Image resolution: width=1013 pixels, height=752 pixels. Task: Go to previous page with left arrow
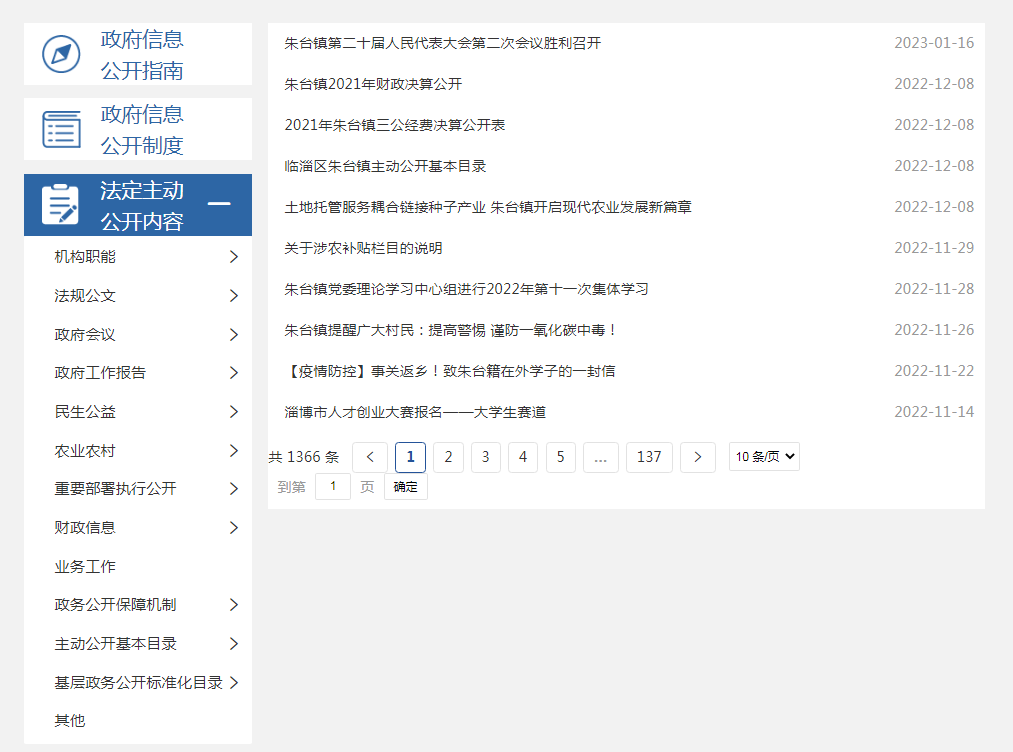pyautogui.click(x=370, y=457)
